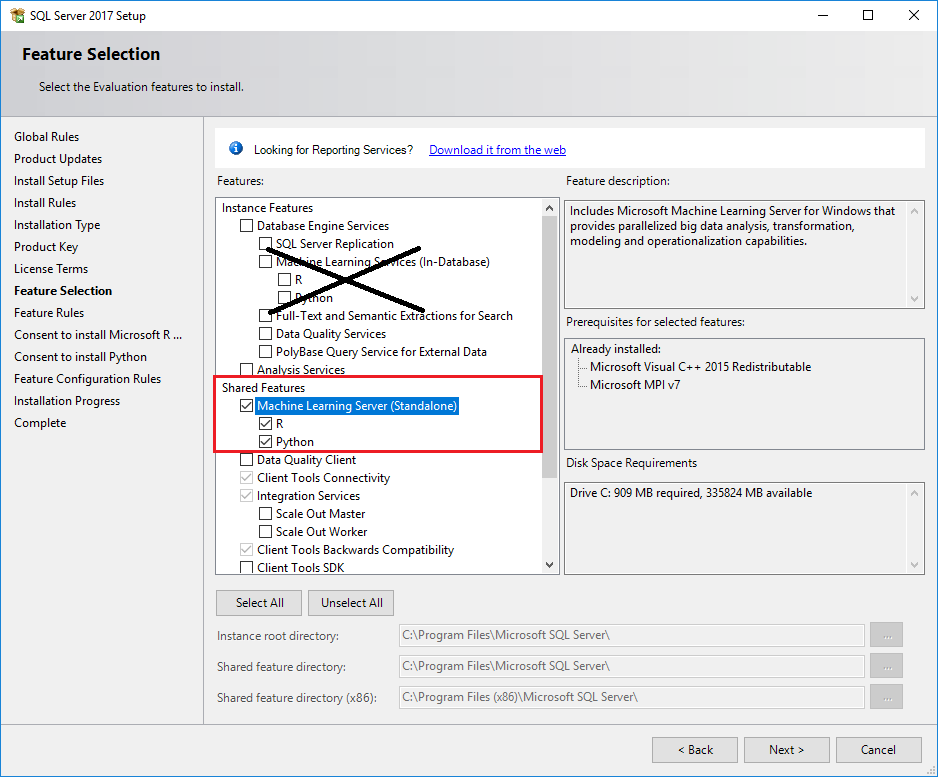The image size is (938, 777).
Task: Click the down scroll arrow of the Features list
Action: [549, 564]
